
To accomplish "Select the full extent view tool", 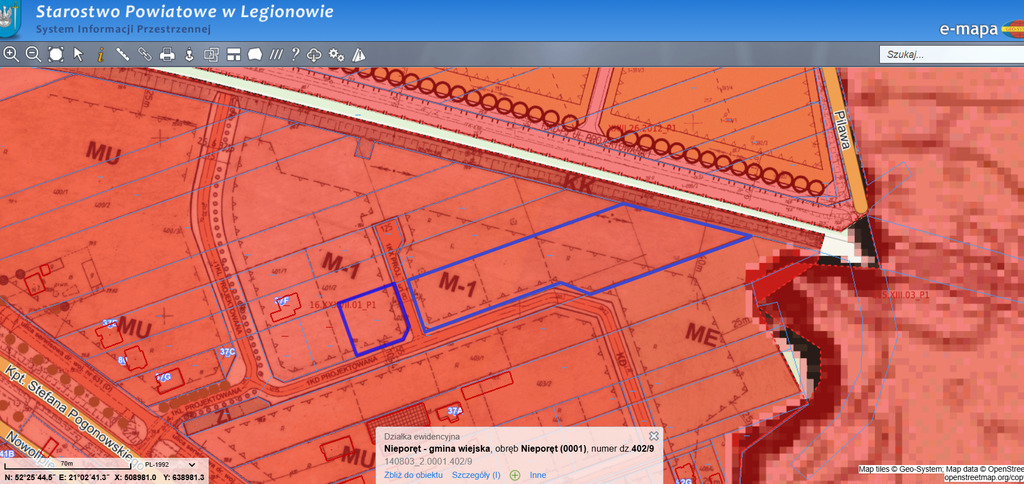I will [55, 54].
